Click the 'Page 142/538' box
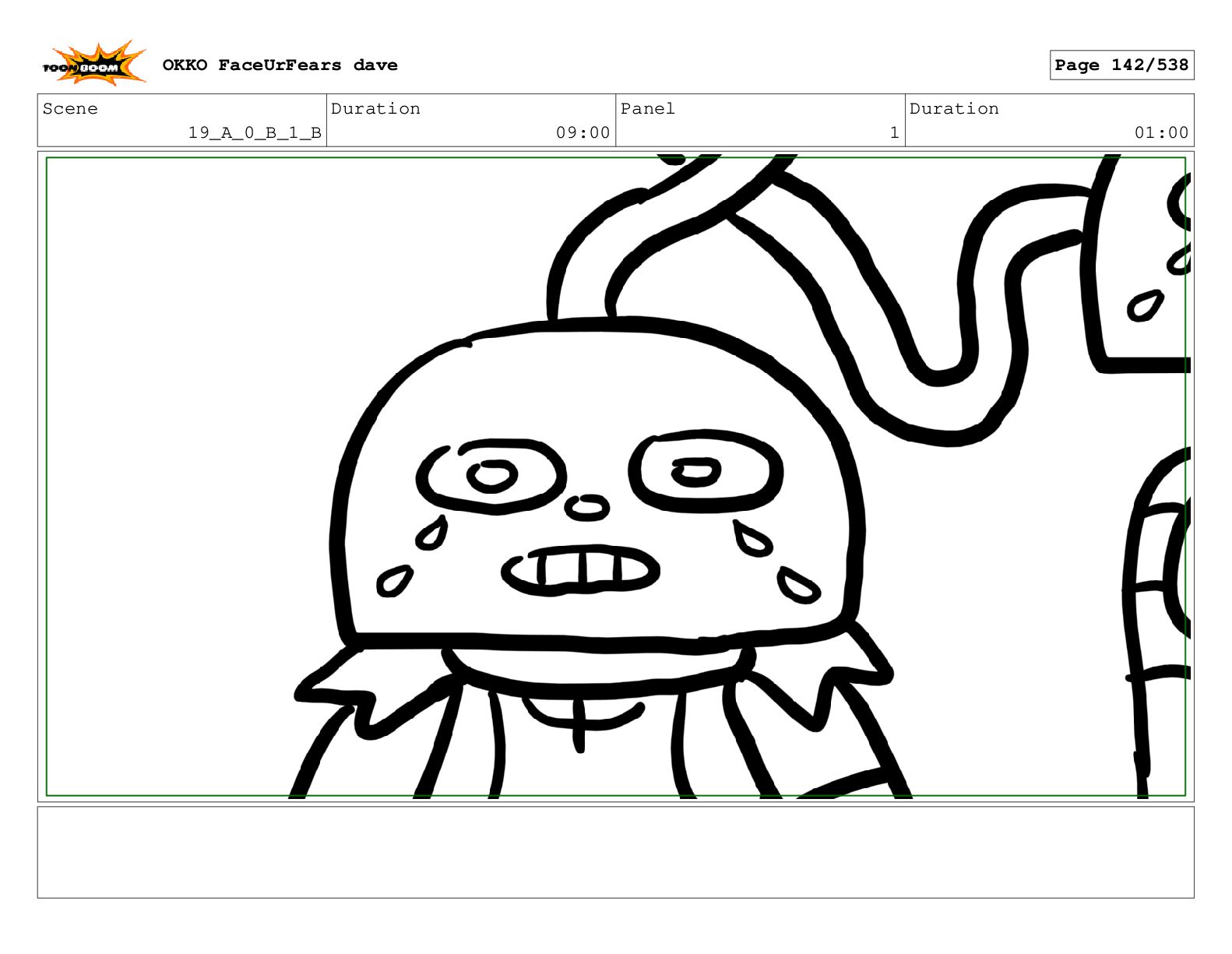The height and width of the screenshot is (954, 1232). click(x=1121, y=65)
